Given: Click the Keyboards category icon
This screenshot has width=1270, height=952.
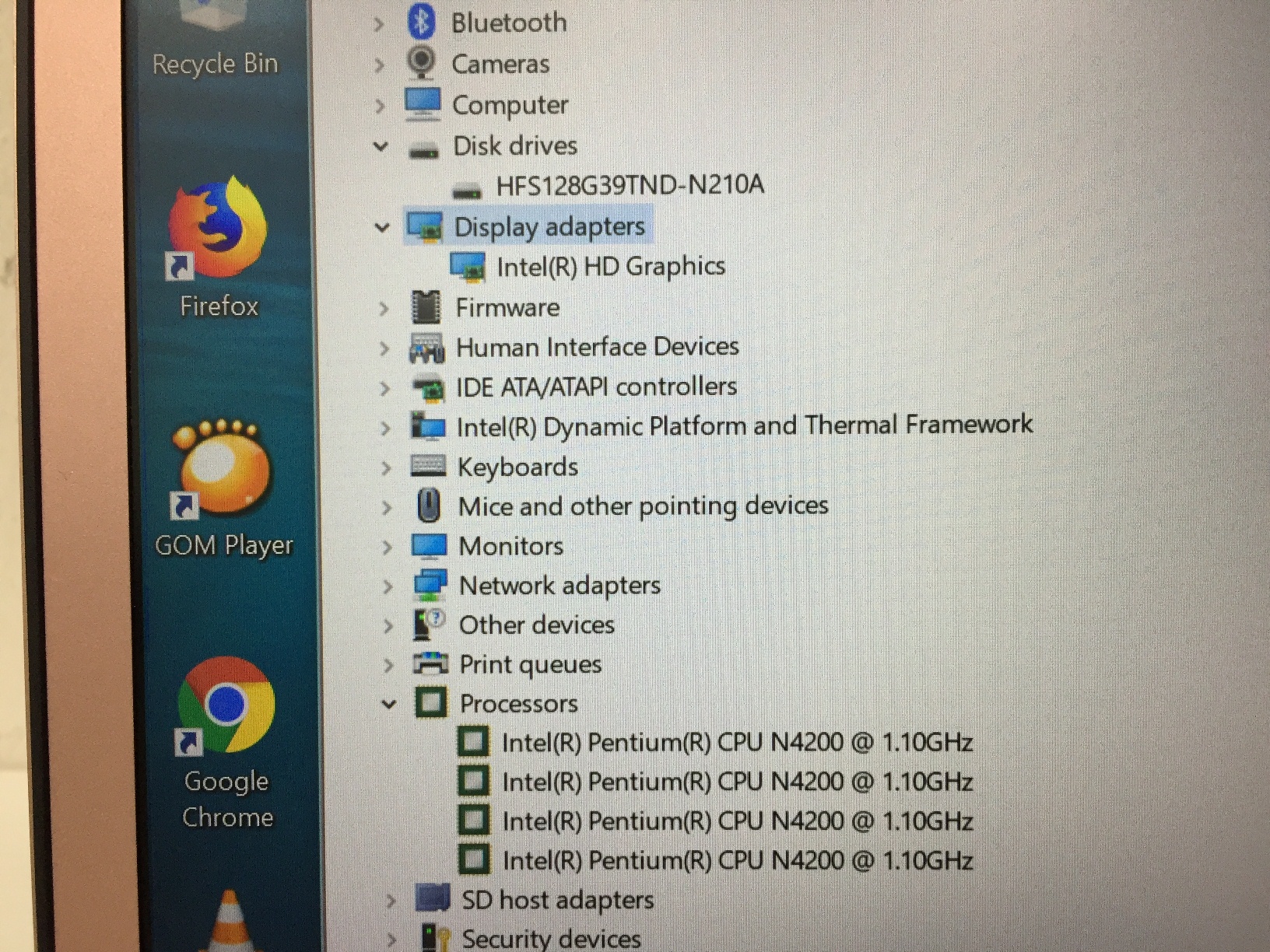Looking at the screenshot, I should (x=428, y=467).
